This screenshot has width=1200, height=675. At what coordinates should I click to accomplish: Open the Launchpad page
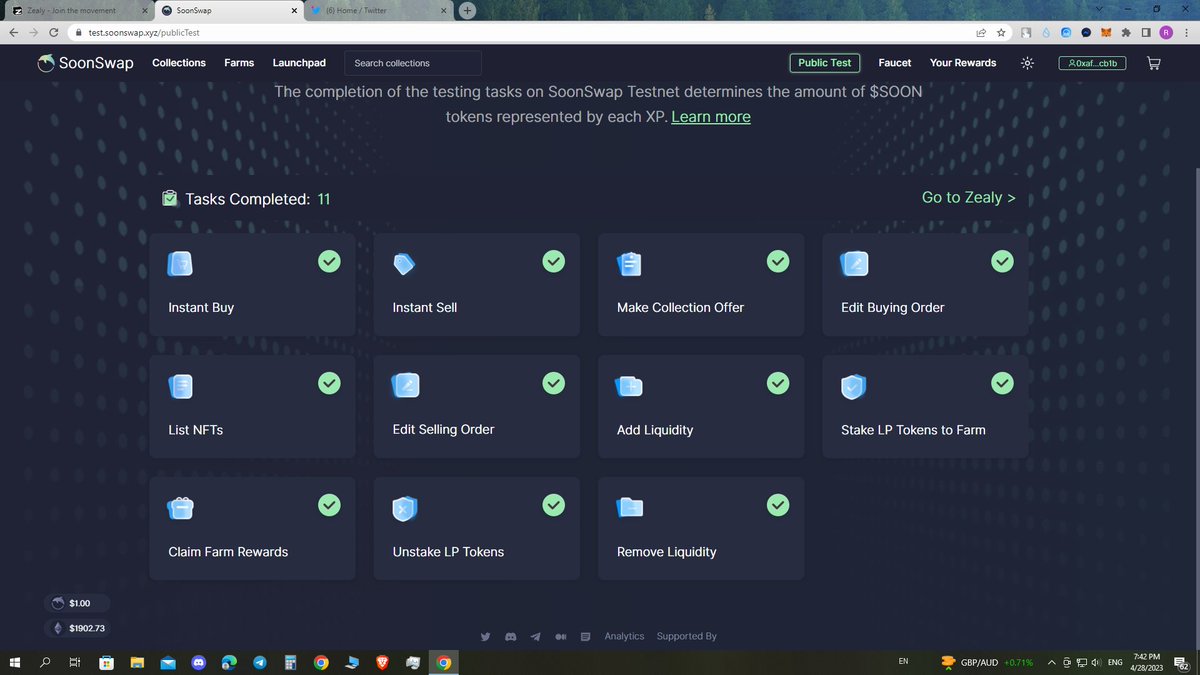pyautogui.click(x=299, y=63)
